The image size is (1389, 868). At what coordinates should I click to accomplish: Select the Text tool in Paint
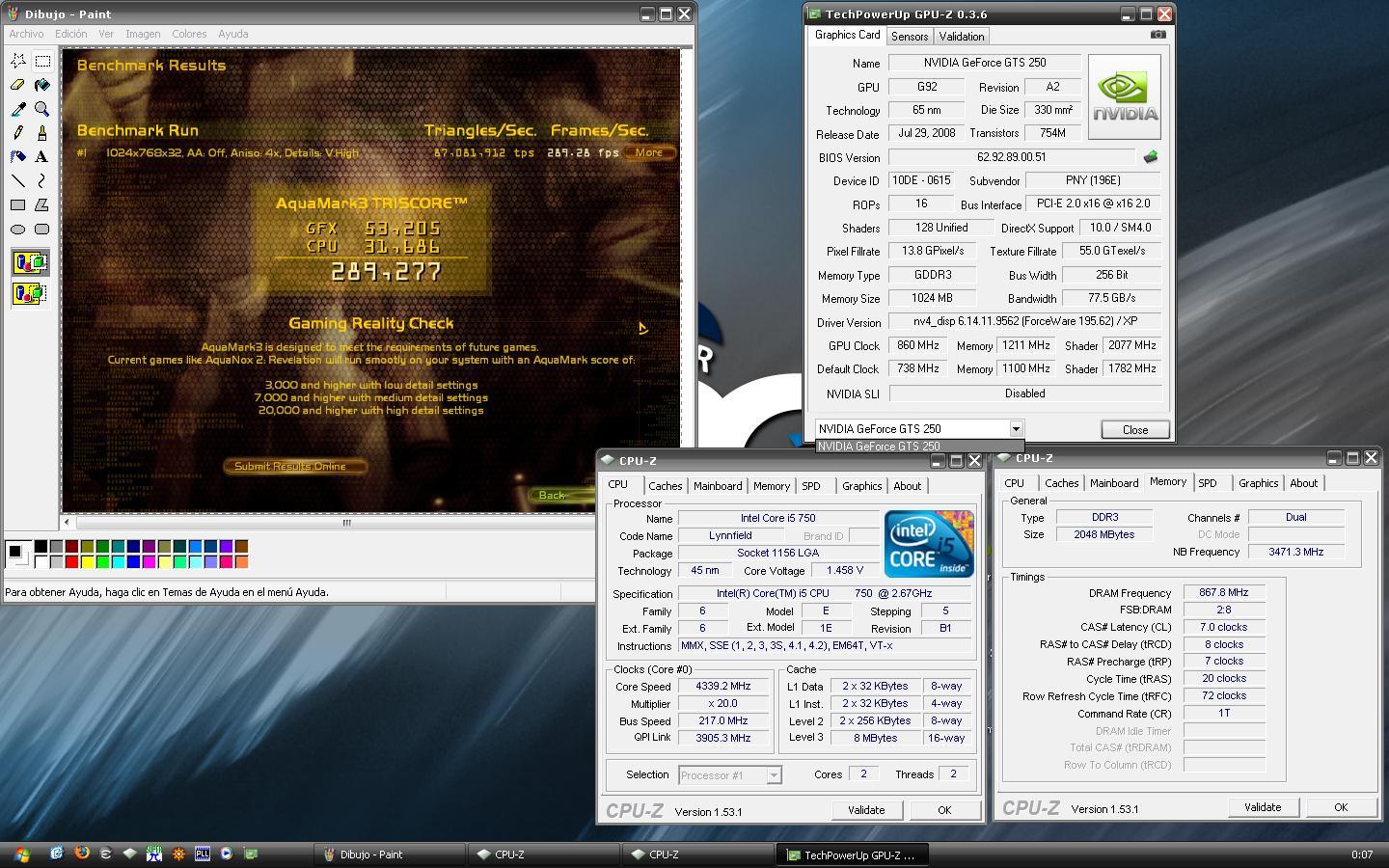coord(42,156)
